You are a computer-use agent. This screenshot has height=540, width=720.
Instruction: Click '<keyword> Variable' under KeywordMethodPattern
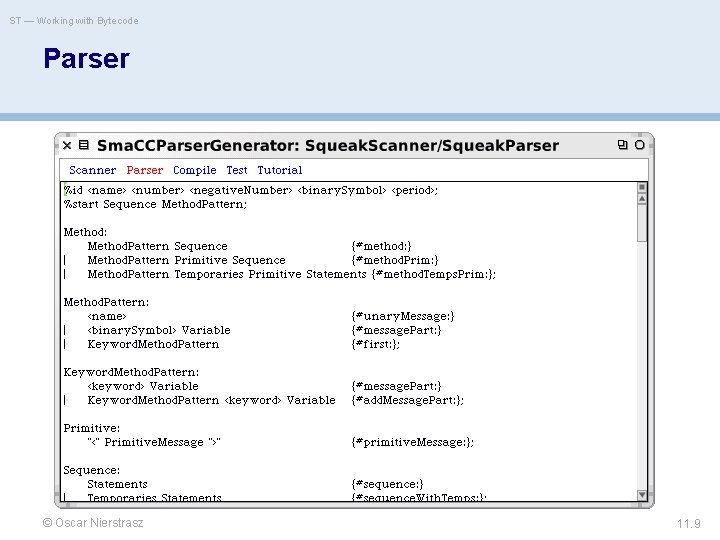[143, 386]
